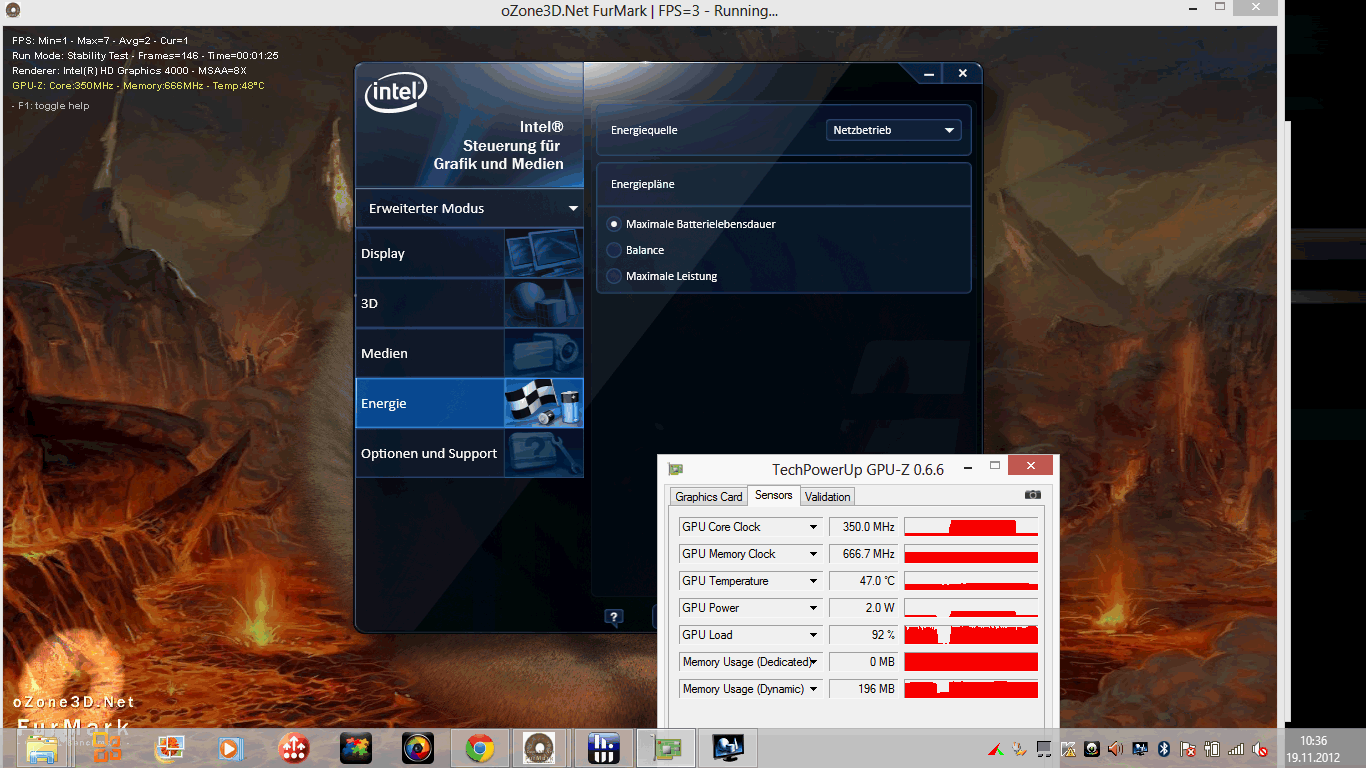Switch to FurMark donut icon on taskbar
Image resolution: width=1366 pixels, height=768 pixels.
(x=540, y=748)
